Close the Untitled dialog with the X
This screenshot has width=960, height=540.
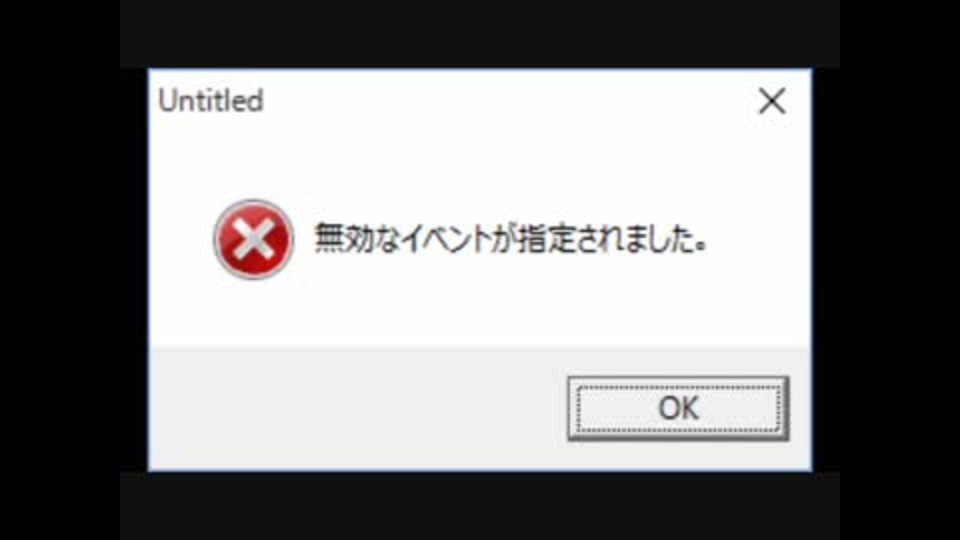(x=772, y=100)
